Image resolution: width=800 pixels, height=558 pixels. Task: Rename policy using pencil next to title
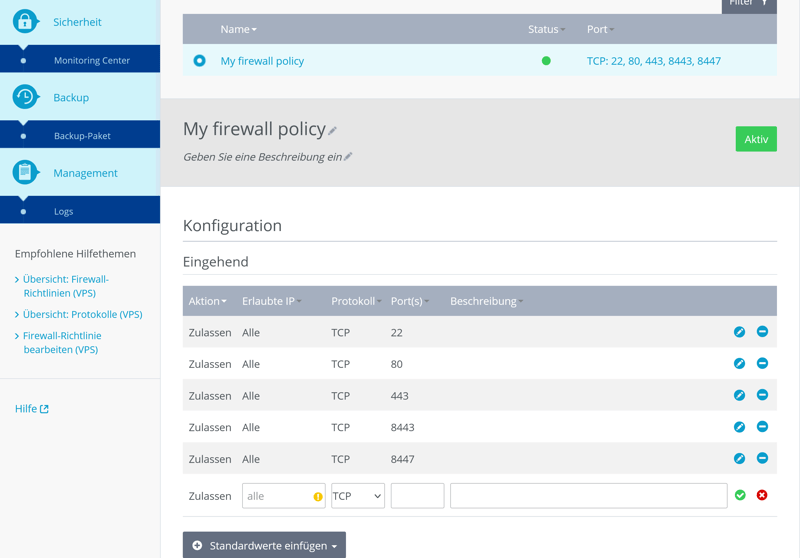click(333, 130)
